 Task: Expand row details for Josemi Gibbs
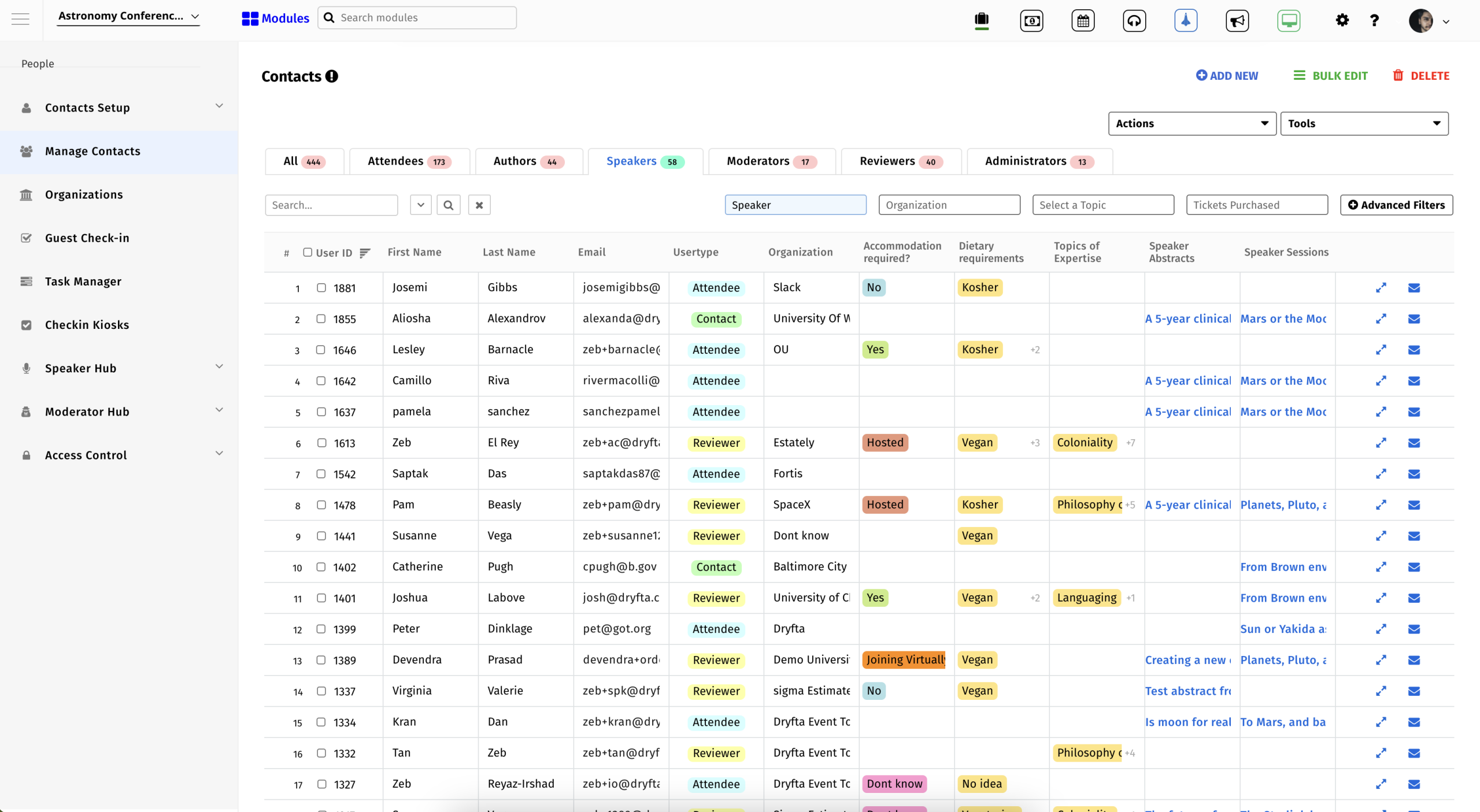[1381, 288]
